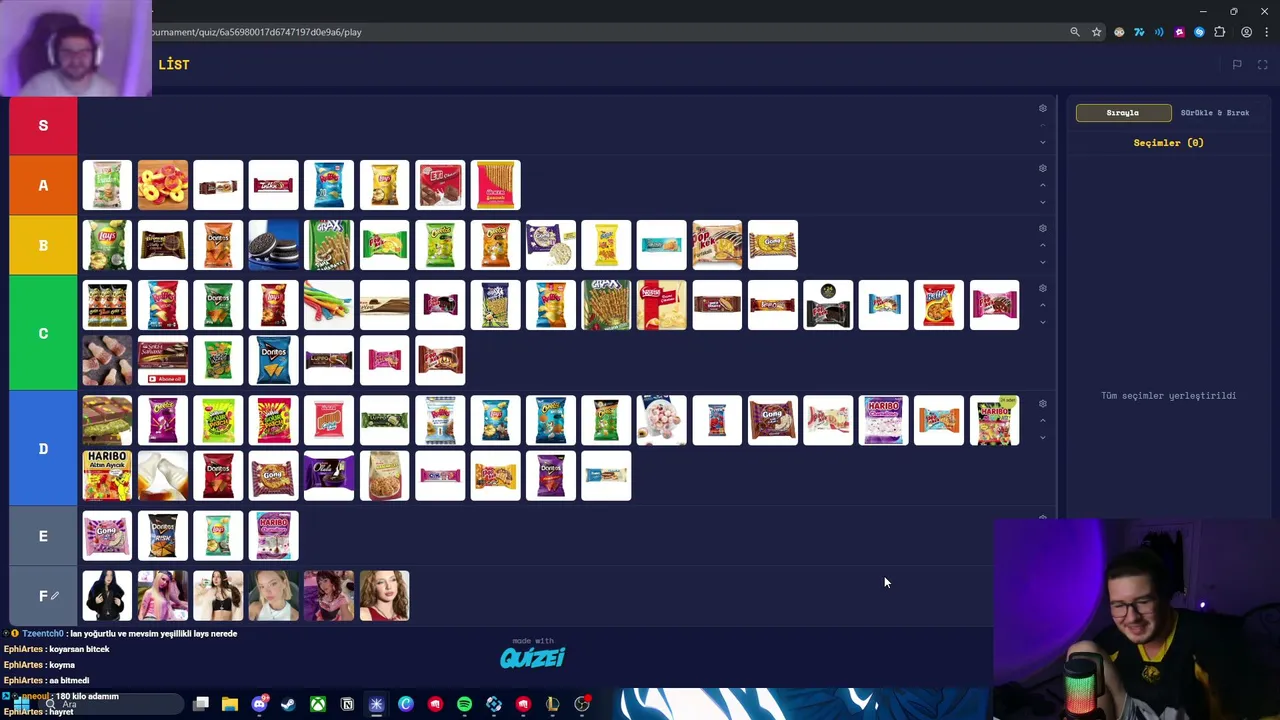The width and height of the screenshot is (1280, 720).
Task: Open settings gear for tier B row
Action: (x=1042, y=228)
